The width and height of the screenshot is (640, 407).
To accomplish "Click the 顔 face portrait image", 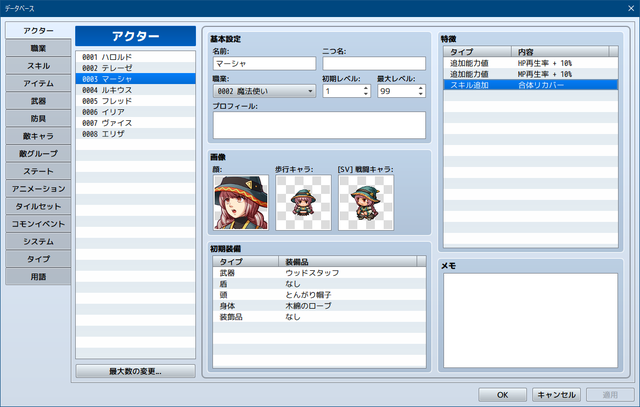I will click(241, 202).
